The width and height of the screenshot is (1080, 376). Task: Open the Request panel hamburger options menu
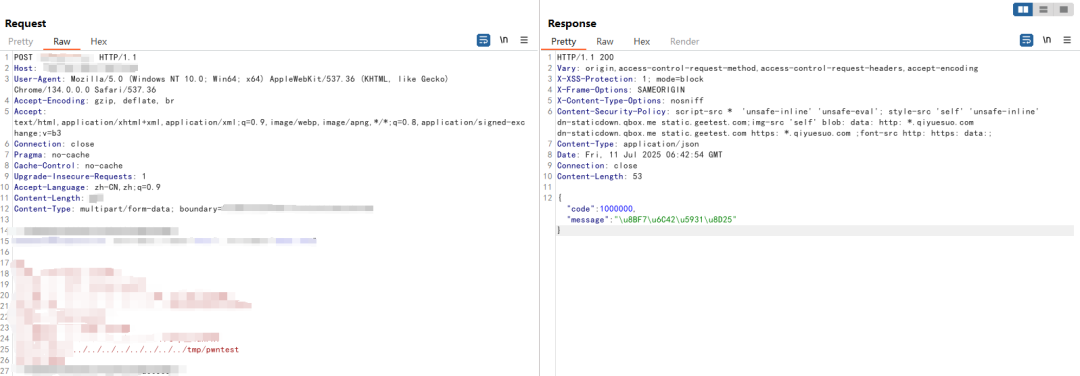[x=524, y=41]
